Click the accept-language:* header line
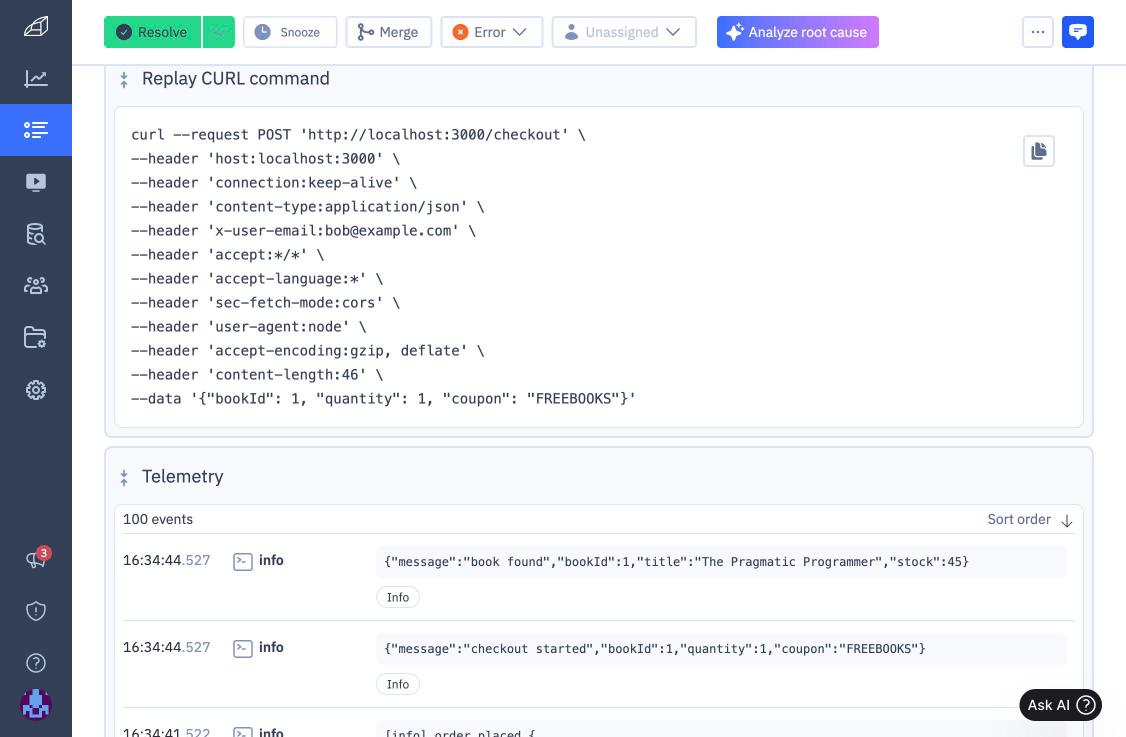This screenshot has width=1126, height=737. 256,279
